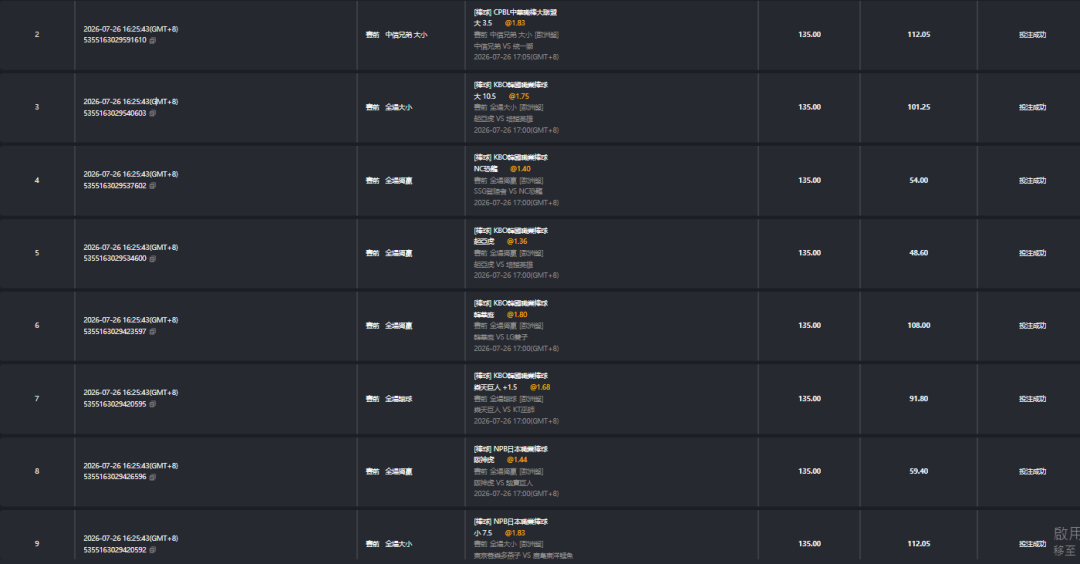Viewport: 1080px width, 564px height.
Task: Copy order number 5355163029420595 via copy icon
Action: click(x=153, y=404)
